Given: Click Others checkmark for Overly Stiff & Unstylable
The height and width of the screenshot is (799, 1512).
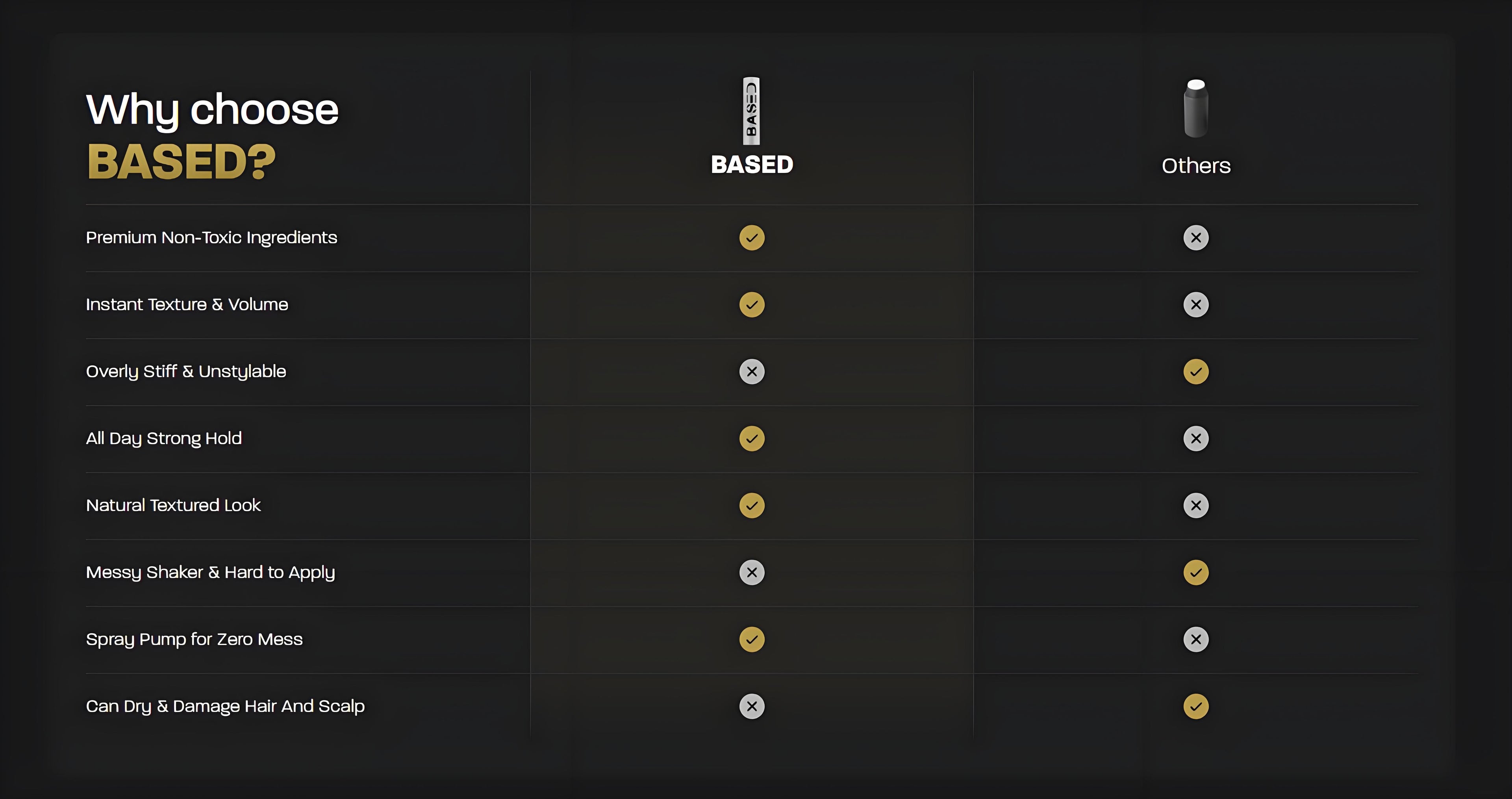Looking at the screenshot, I should click(1196, 372).
